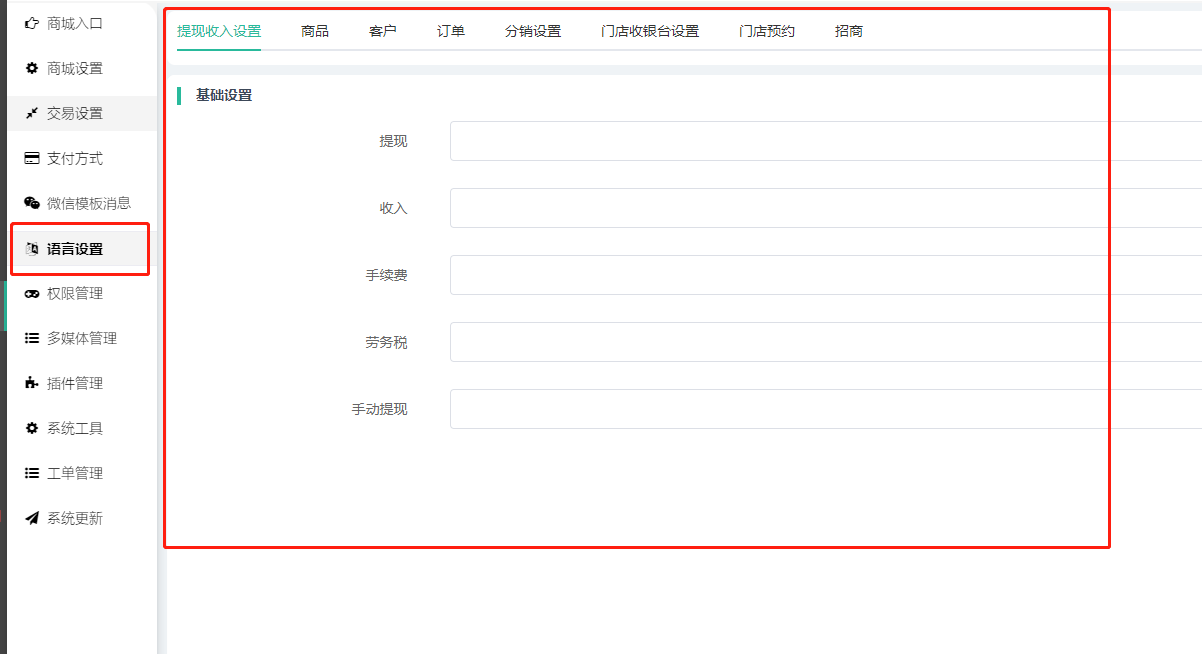
Task: Click the paper plane icon beside 系统更新
Action: (x=32, y=518)
